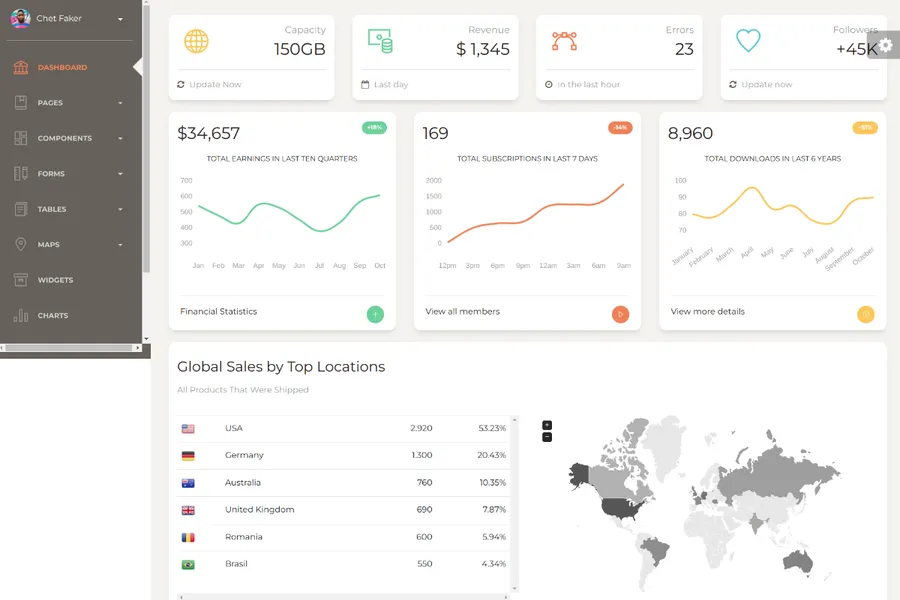Click the United States on the map
Viewport: 900px width, 600px height.
[622, 507]
